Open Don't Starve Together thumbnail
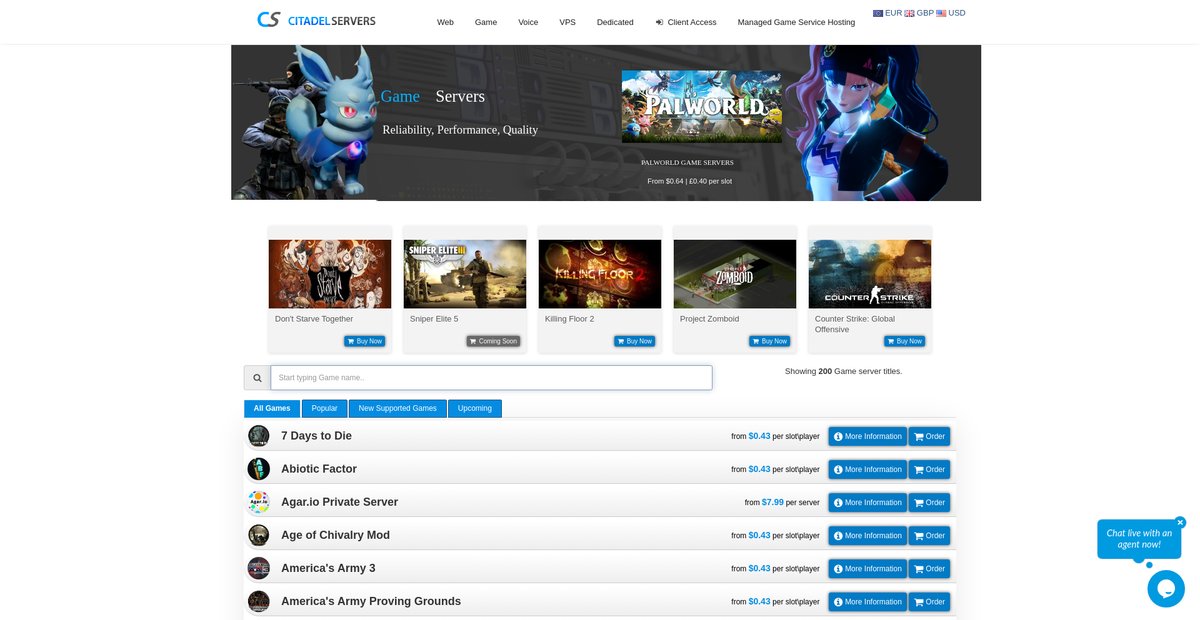 [x=330, y=274]
